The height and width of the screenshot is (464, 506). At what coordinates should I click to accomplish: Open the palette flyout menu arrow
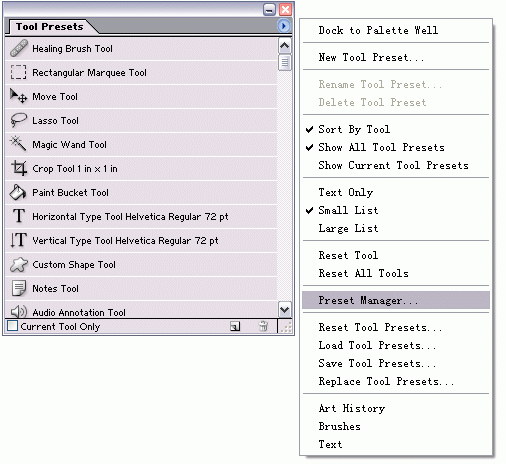(x=284, y=26)
